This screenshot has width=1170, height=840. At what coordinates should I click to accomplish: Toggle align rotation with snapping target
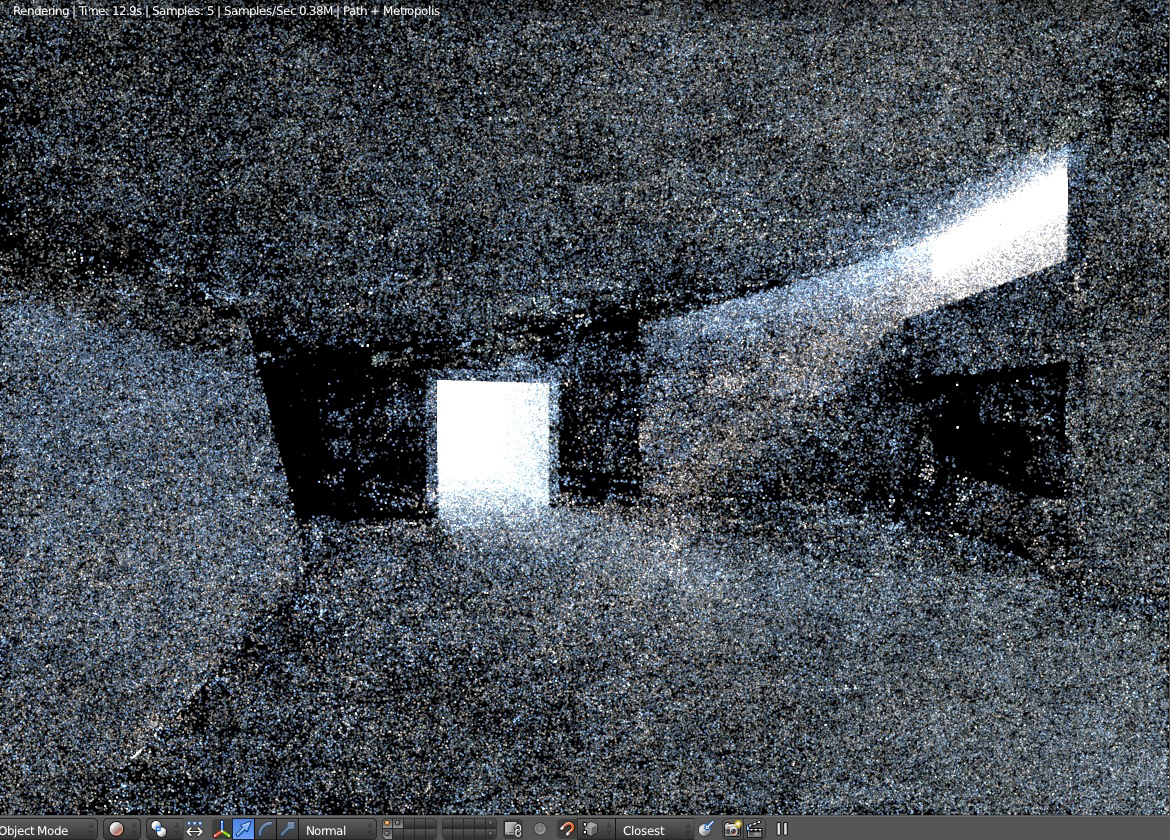706,830
